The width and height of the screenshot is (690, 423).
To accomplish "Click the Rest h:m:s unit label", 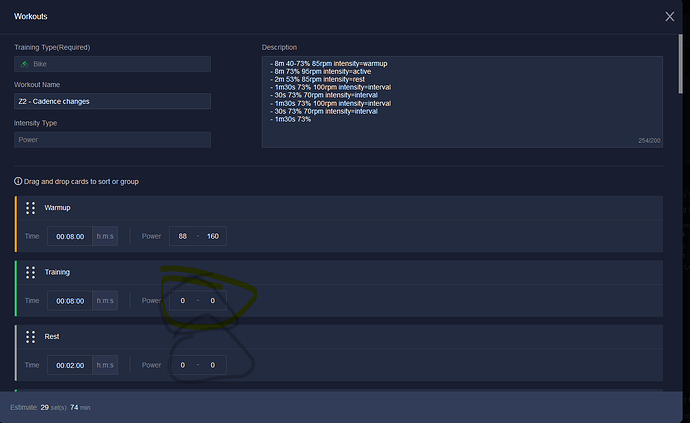I will click(105, 365).
